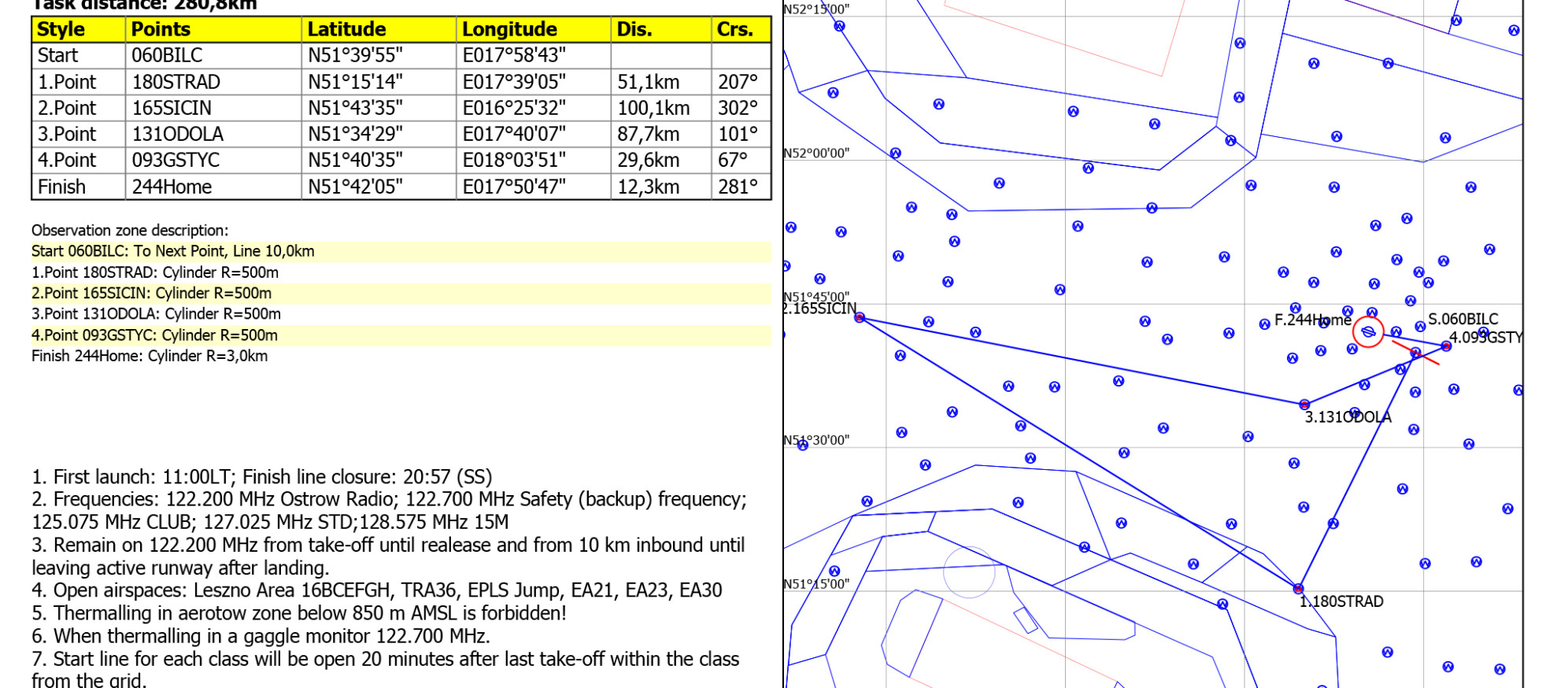Image resolution: width=1568 pixels, height=688 pixels.
Task: Click the Finish 244Home Cylinder R=3,0km line
Action: tap(150, 356)
